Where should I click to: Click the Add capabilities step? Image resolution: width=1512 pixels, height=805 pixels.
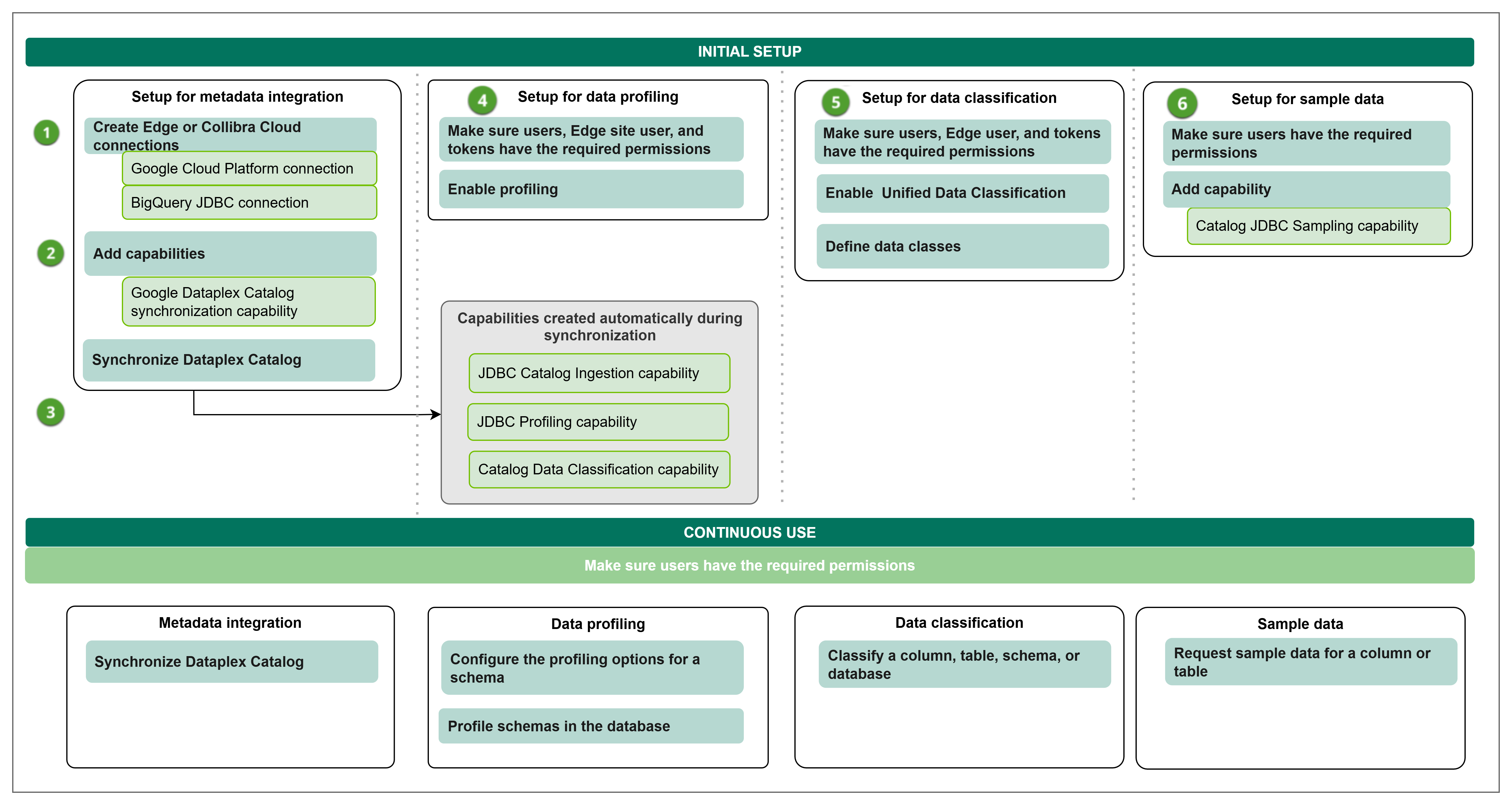(x=230, y=254)
